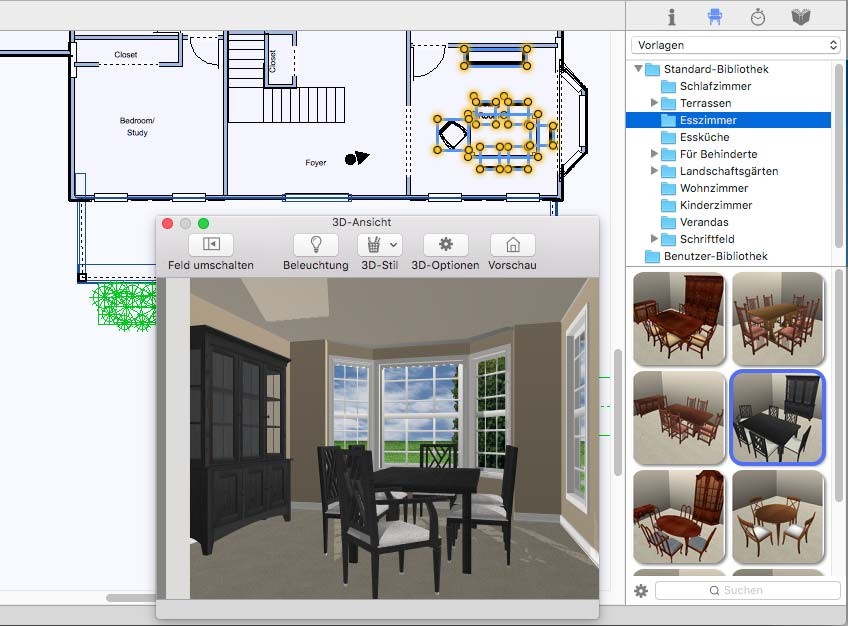This screenshot has width=848, height=626.
Task: Choose dining set with pink chairs thumbnail
Action: pos(778,318)
